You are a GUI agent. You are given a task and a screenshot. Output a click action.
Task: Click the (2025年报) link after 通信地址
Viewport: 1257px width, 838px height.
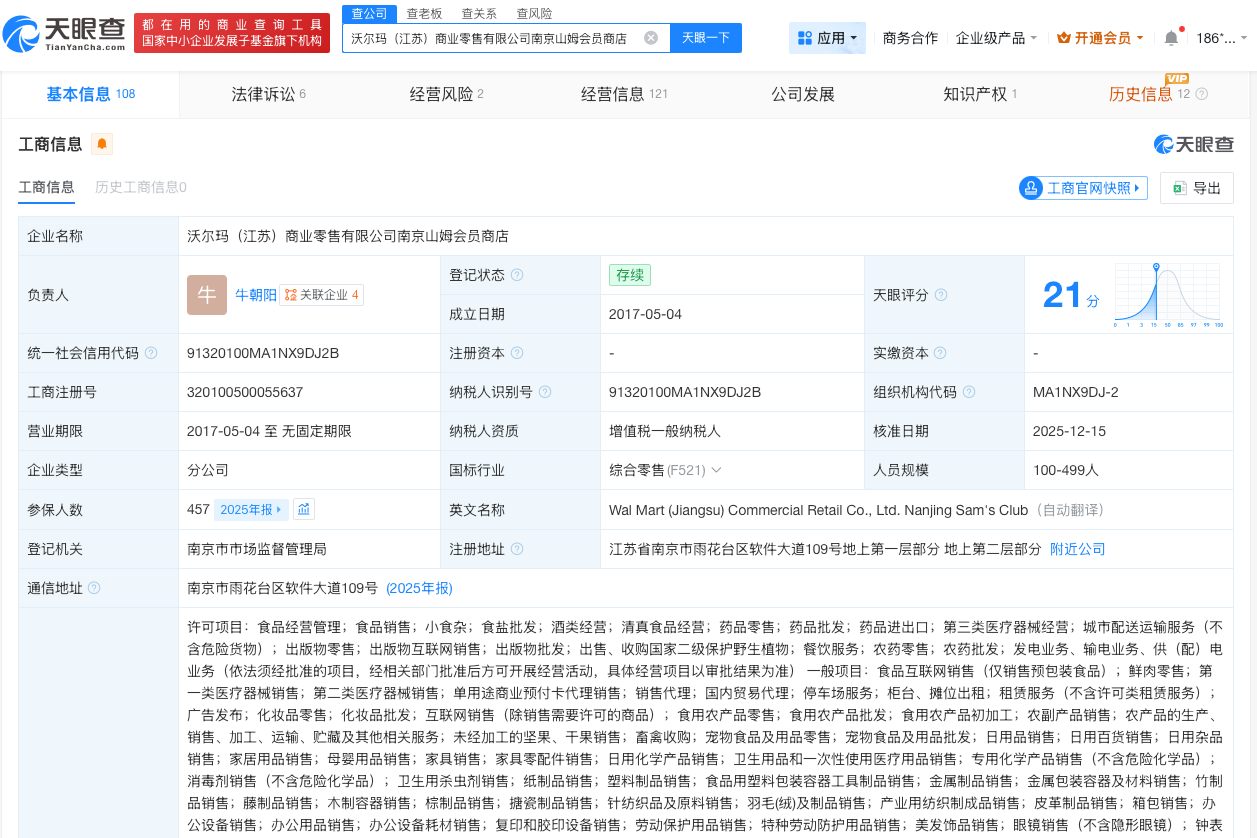point(419,588)
